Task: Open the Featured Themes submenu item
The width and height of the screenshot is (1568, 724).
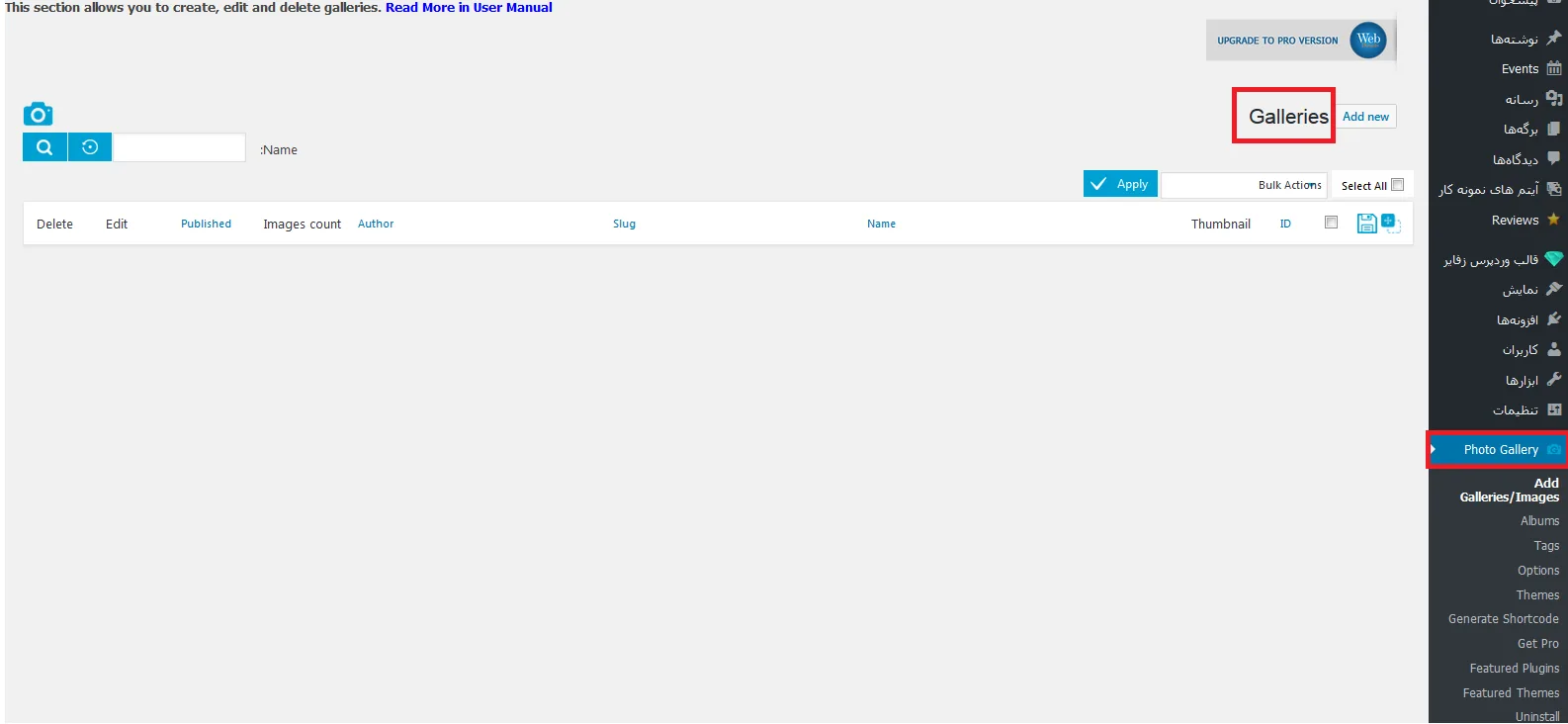Action: pos(1511,692)
